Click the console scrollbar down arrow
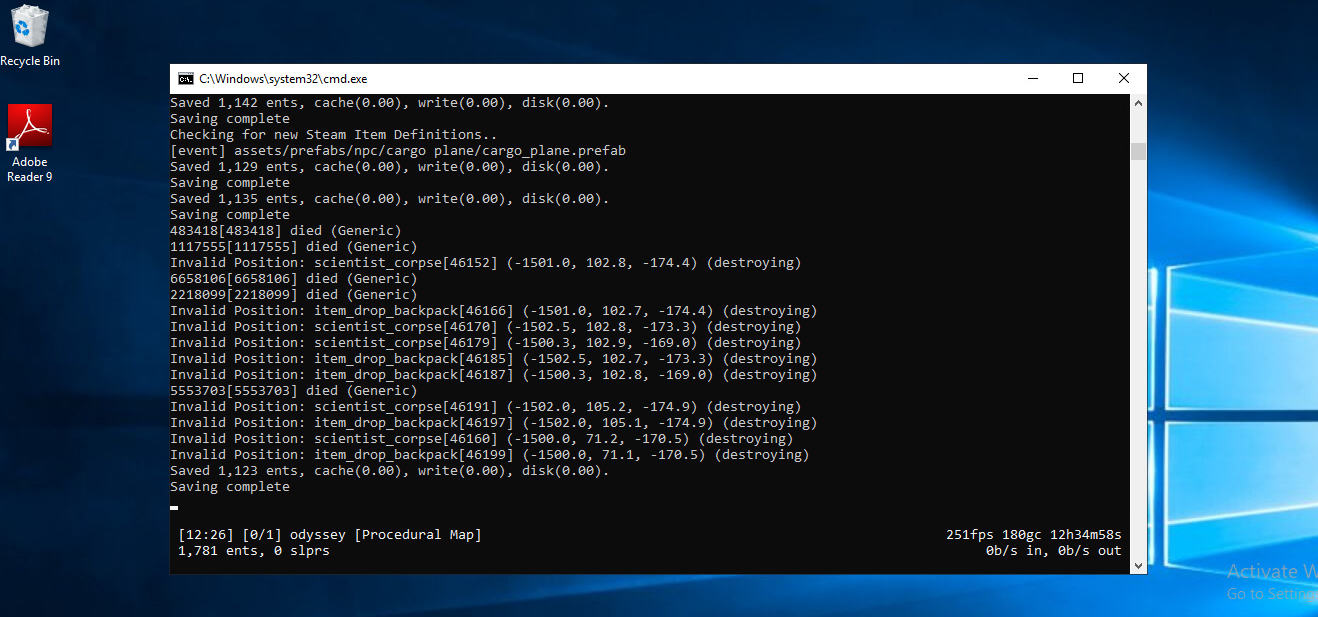 click(x=1138, y=565)
